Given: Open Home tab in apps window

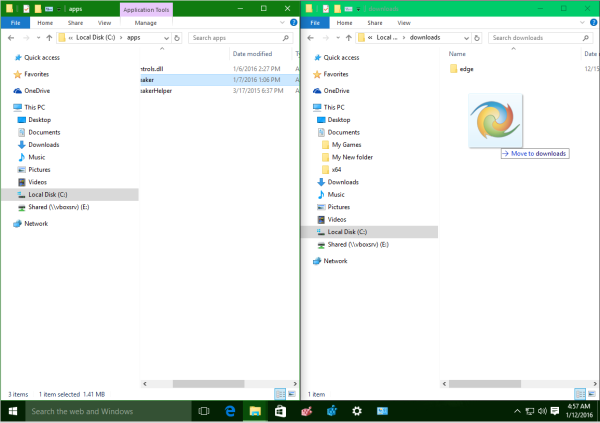Looking at the screenshot, I should point(45,23).
